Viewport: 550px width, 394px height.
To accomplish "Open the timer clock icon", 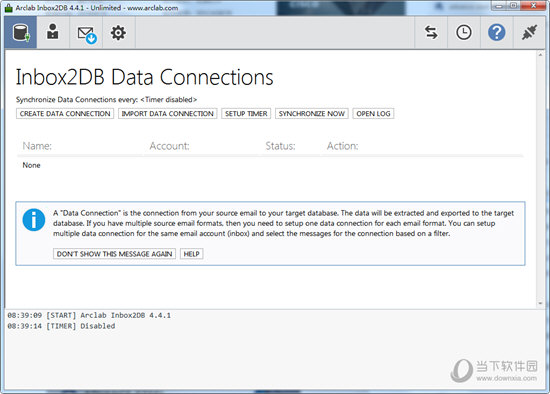I will pyautogui.click(x=464, y=33).
